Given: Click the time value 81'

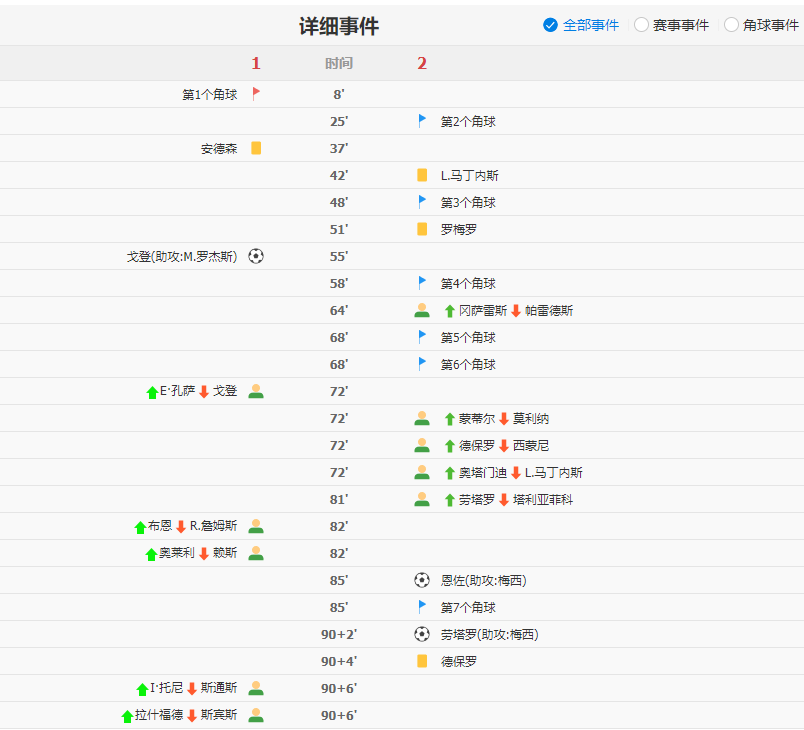Looking at the screenshot, I should tap(338, 500).
